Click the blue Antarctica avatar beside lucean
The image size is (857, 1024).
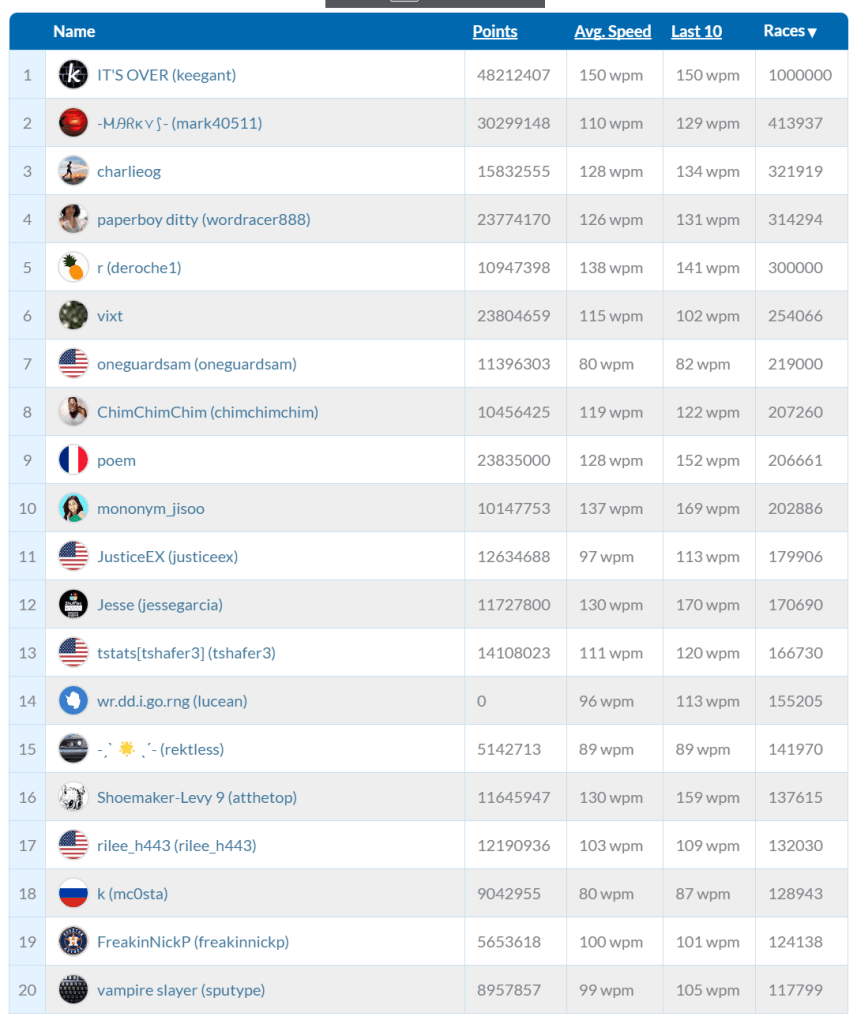73,701
